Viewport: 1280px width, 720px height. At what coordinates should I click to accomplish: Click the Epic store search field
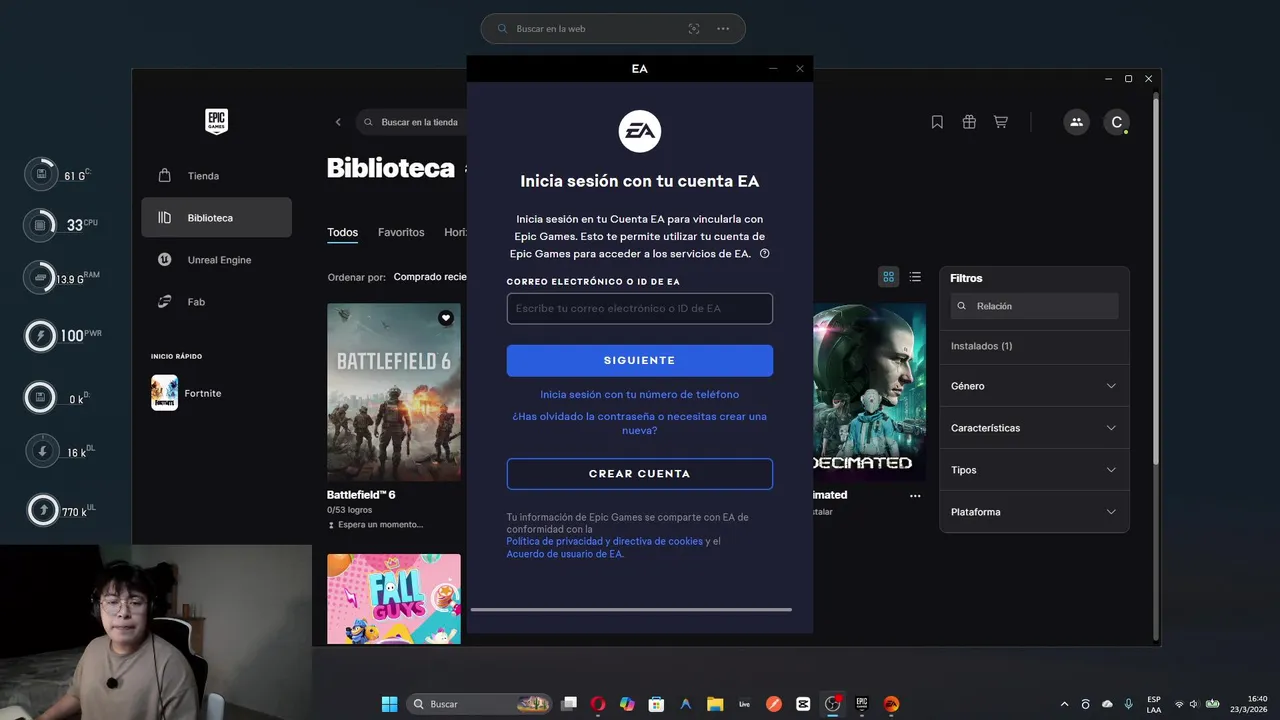[x=412, y=122]
